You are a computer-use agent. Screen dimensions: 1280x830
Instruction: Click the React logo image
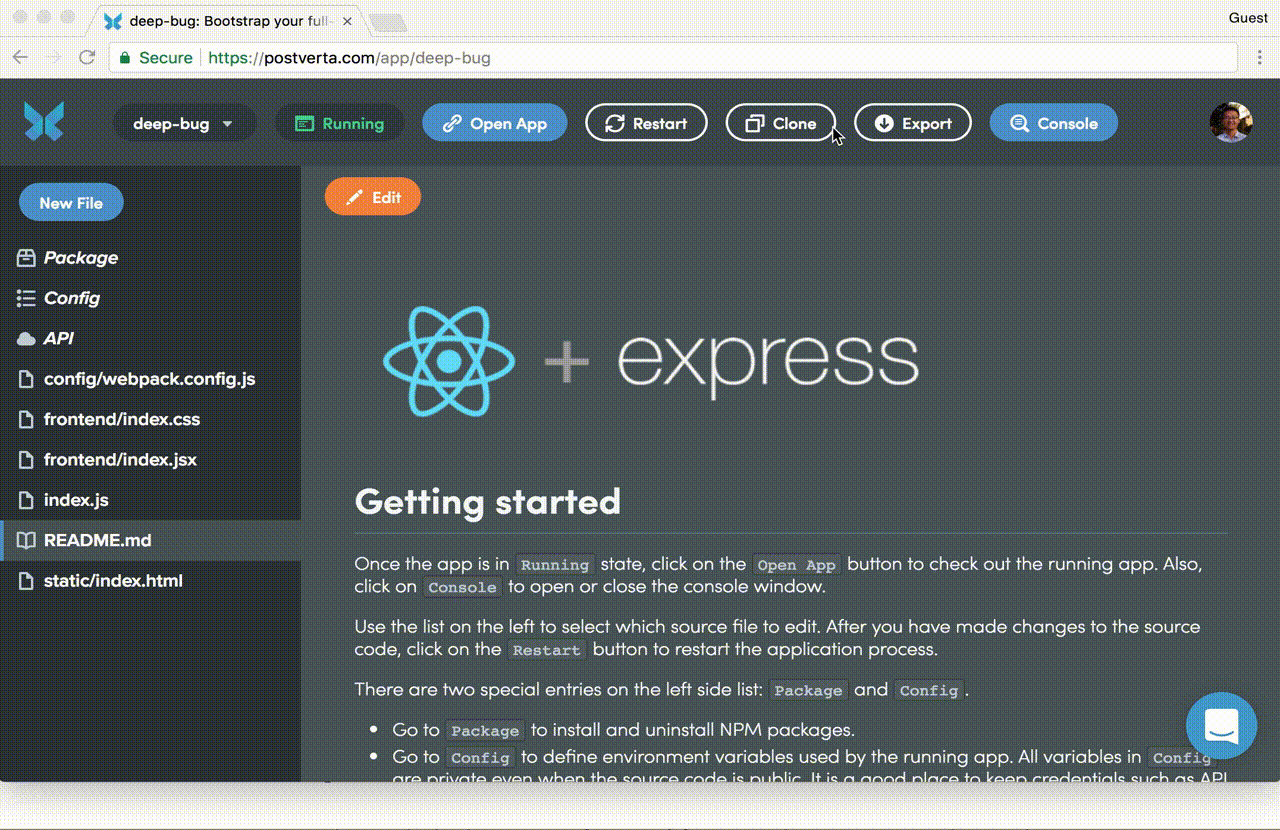tap(449, 361)
